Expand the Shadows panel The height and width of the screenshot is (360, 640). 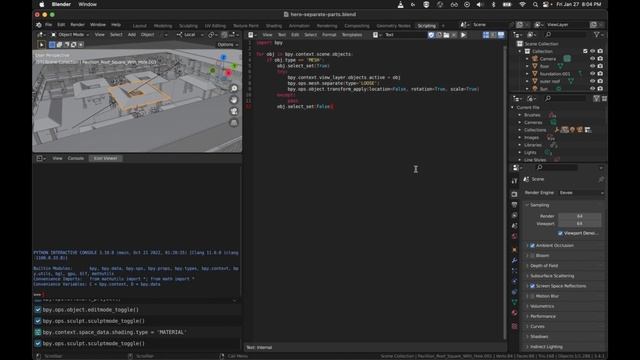(x=539, y=337)
